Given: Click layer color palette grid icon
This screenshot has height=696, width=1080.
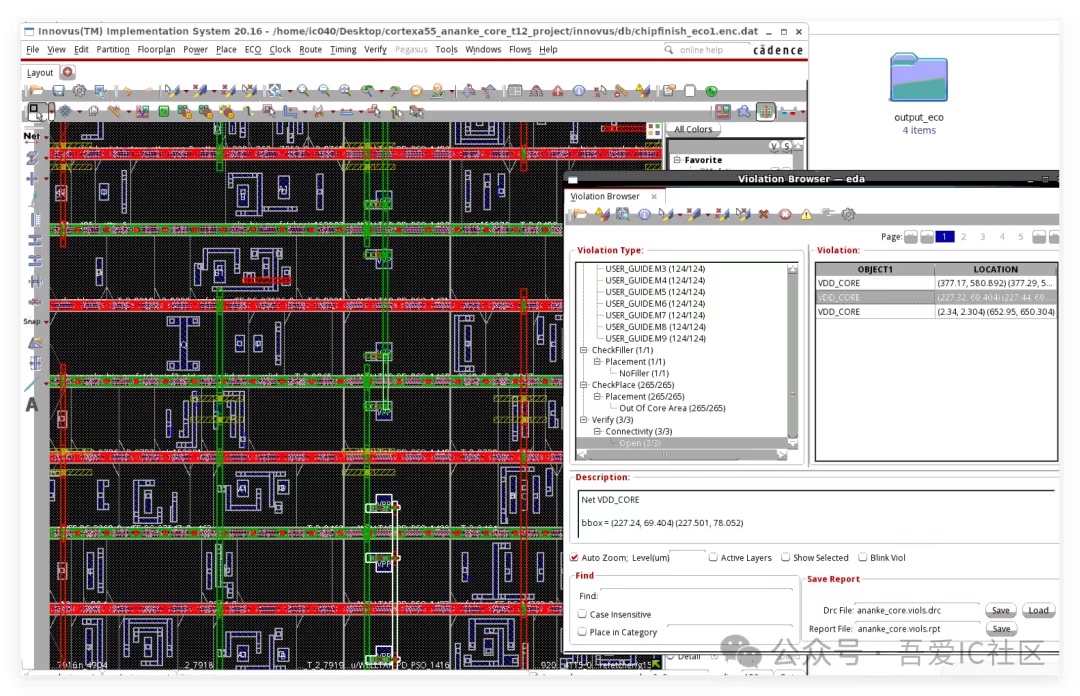Looking at the screenshot, I should [x=654, y=130].
